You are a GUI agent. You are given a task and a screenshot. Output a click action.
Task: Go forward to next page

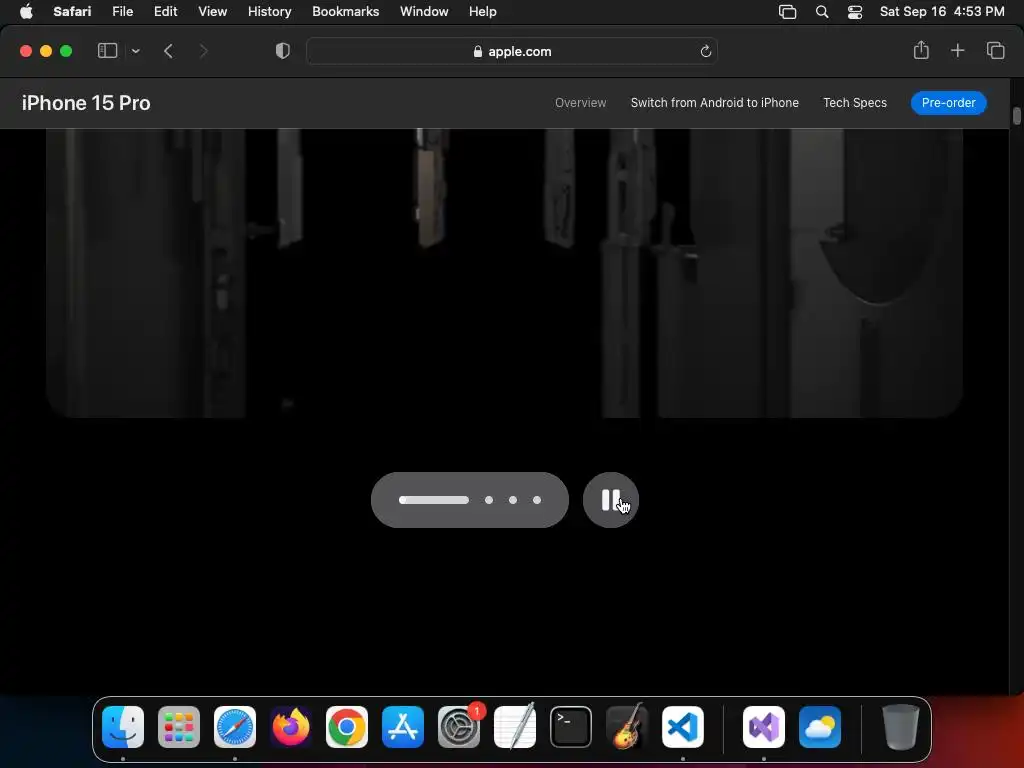tap(203, 51)
